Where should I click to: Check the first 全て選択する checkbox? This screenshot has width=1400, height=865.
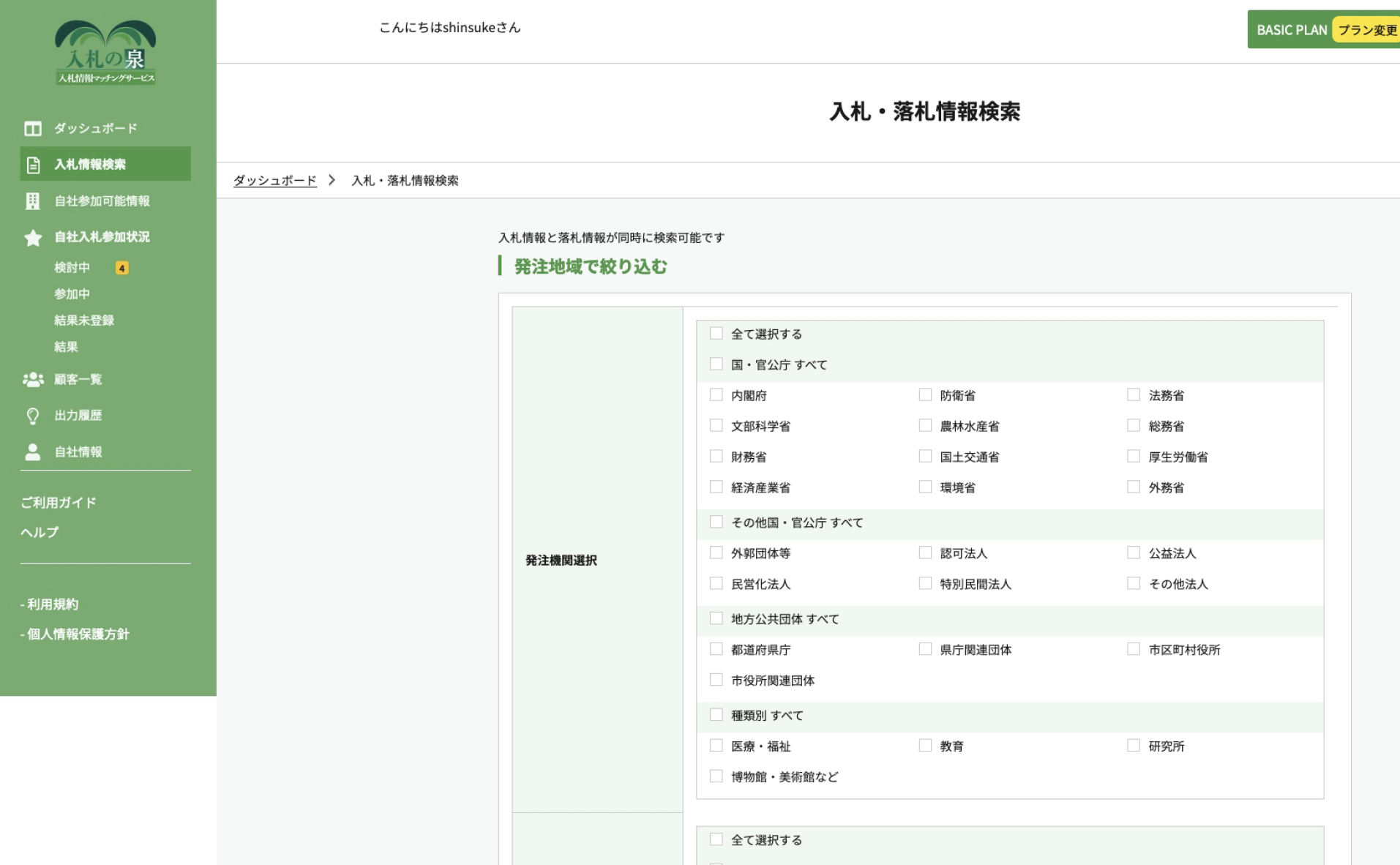tap(716, 334)
